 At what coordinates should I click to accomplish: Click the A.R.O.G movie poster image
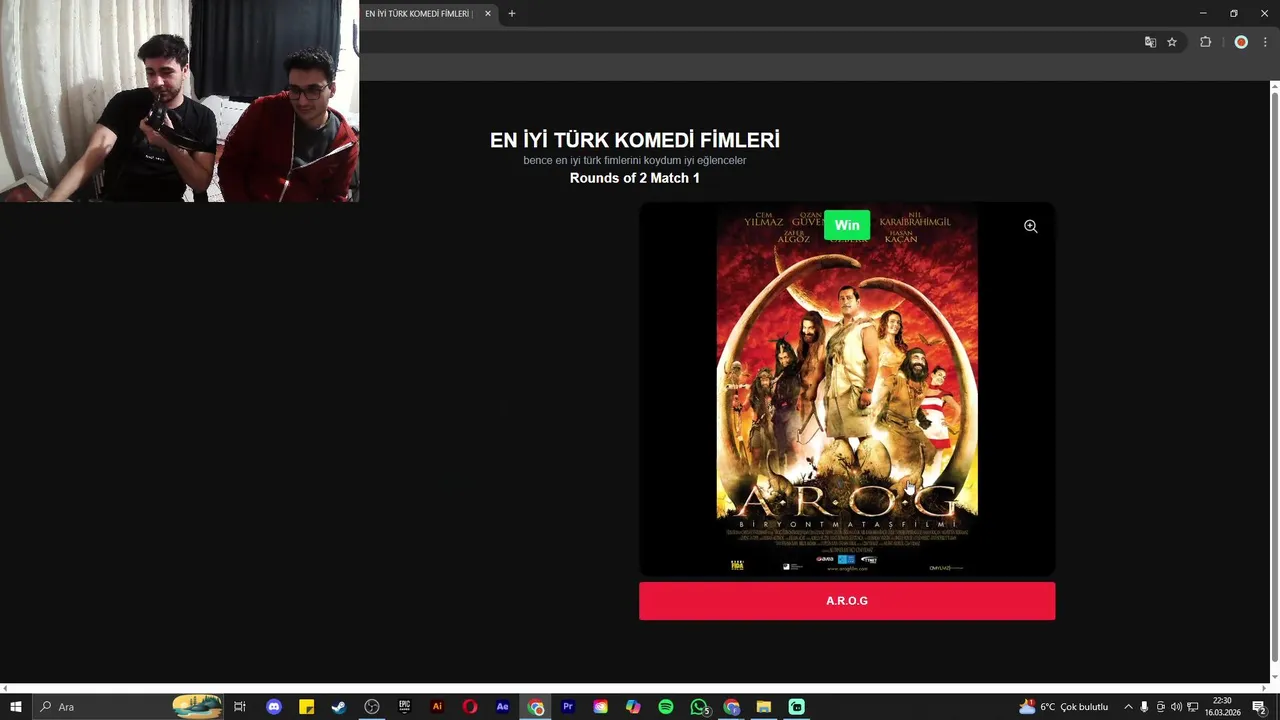(x=847, y=389)
